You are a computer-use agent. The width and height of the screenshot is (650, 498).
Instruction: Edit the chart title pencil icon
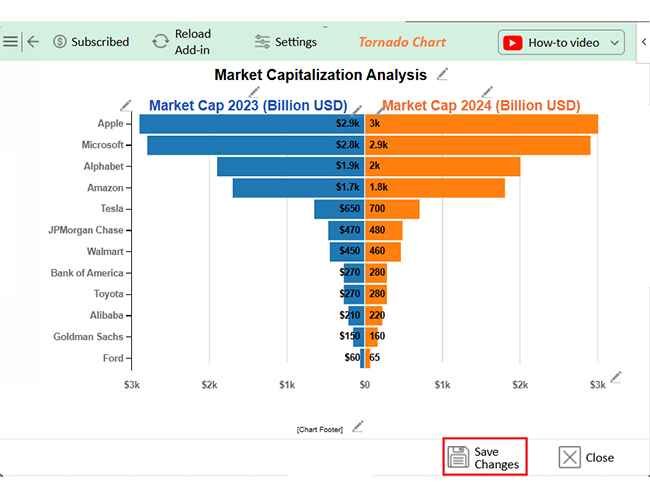point(442,74)
